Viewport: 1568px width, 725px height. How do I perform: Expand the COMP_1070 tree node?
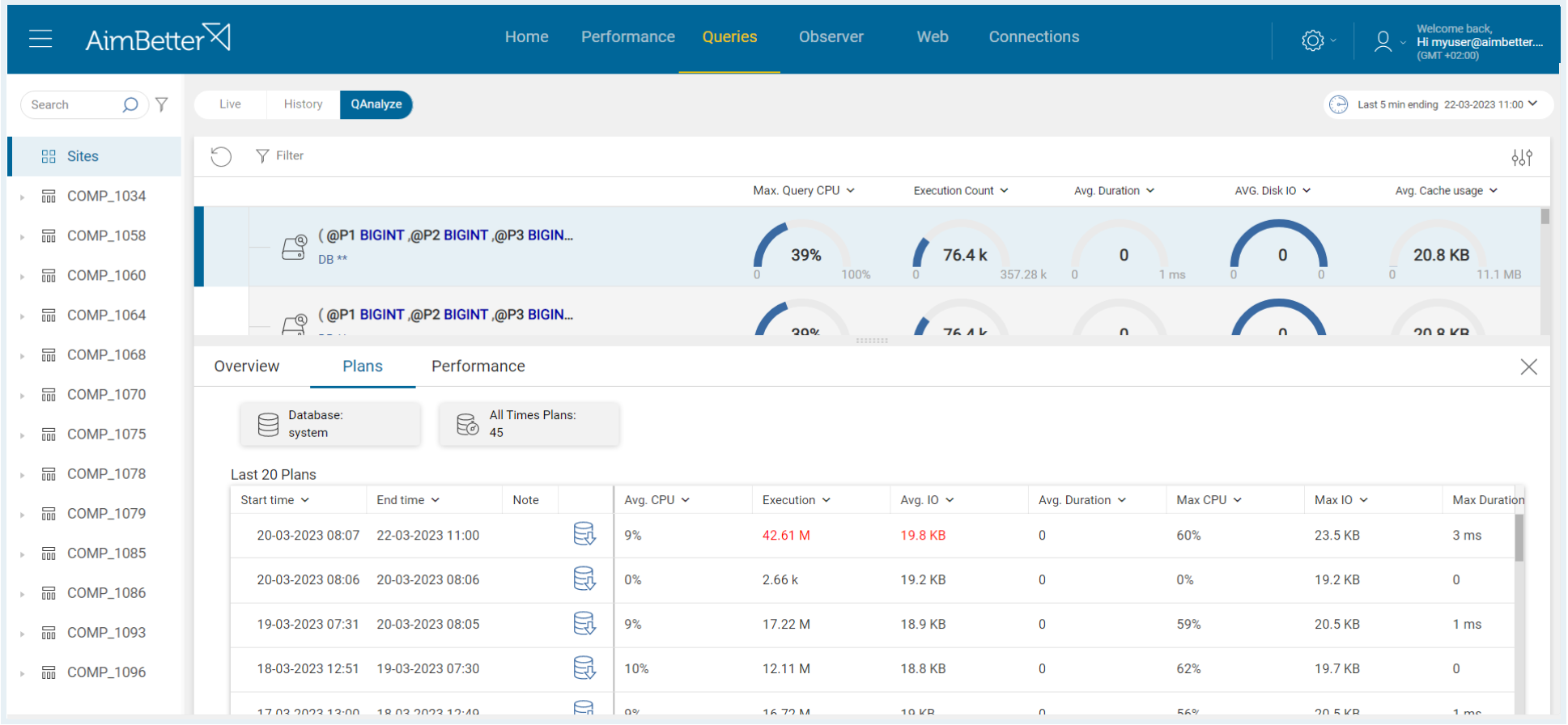click(x=22, y=395)
